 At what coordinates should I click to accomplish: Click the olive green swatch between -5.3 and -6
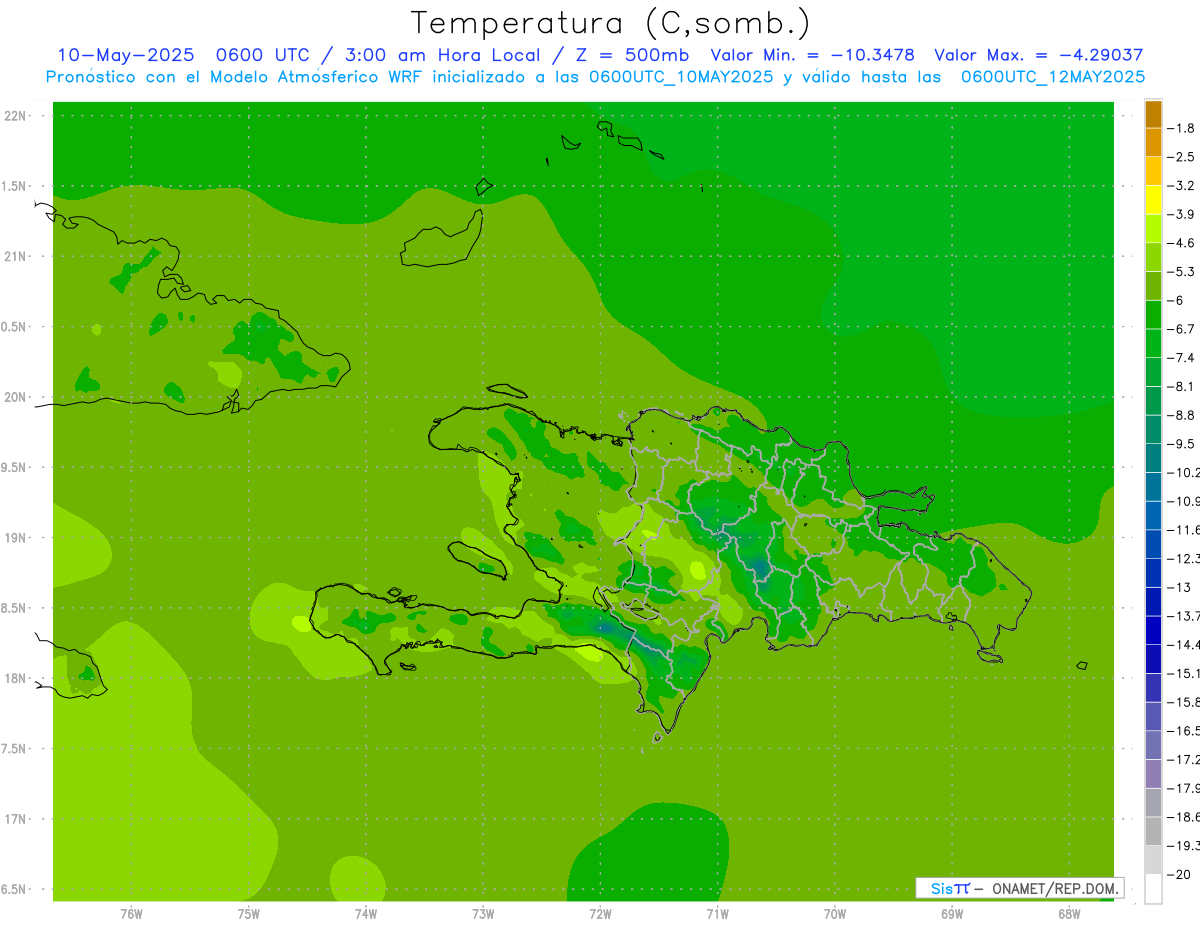pos(1153,286)
